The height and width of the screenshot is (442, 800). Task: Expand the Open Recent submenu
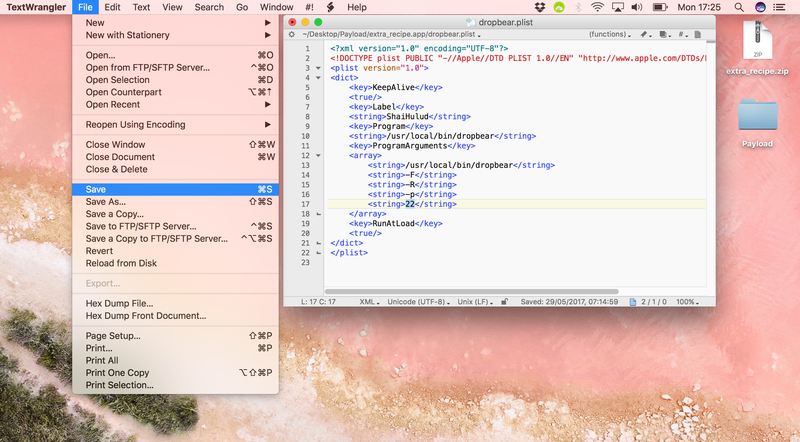click(176, 105)
